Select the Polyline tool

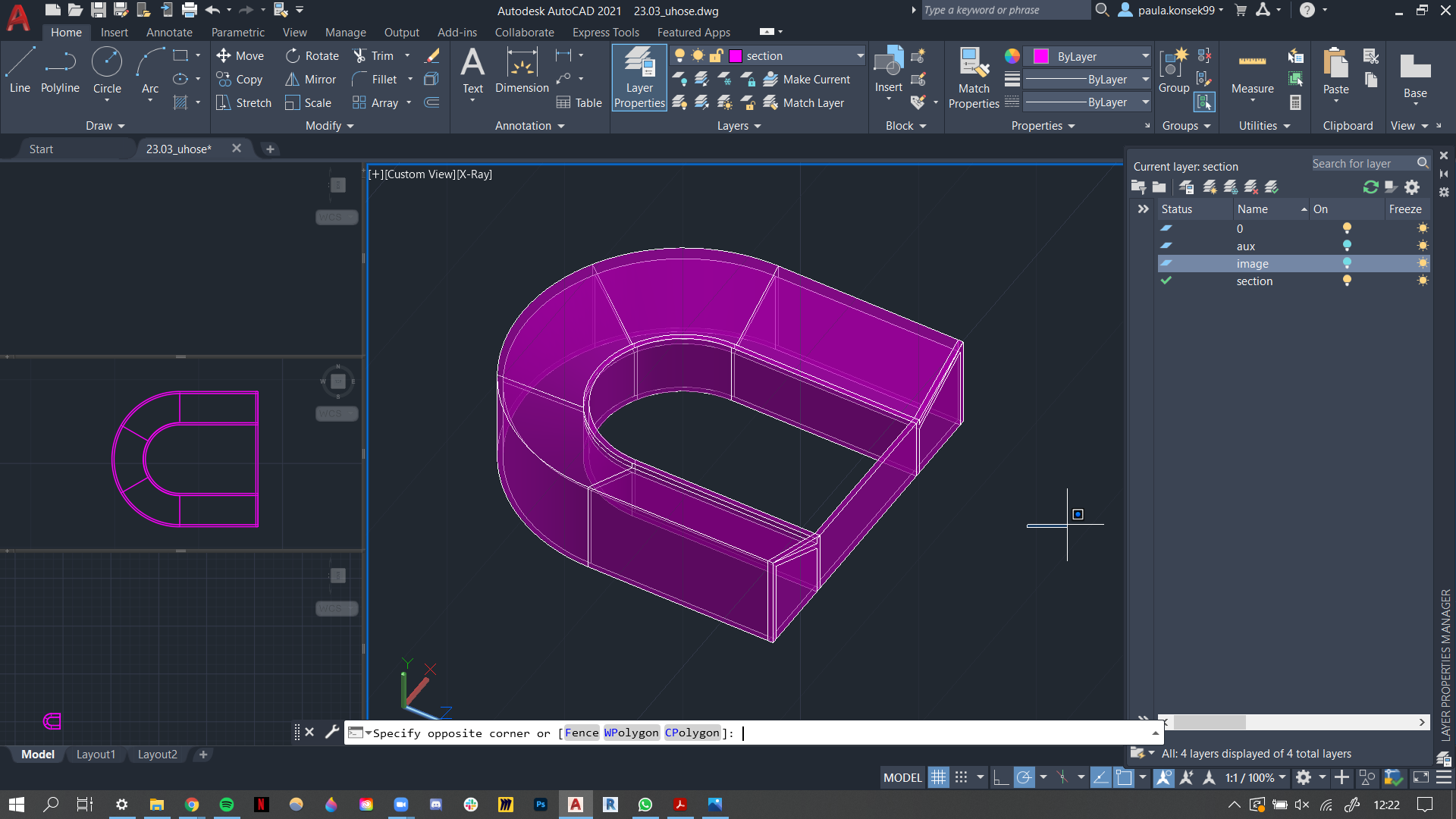60,70
